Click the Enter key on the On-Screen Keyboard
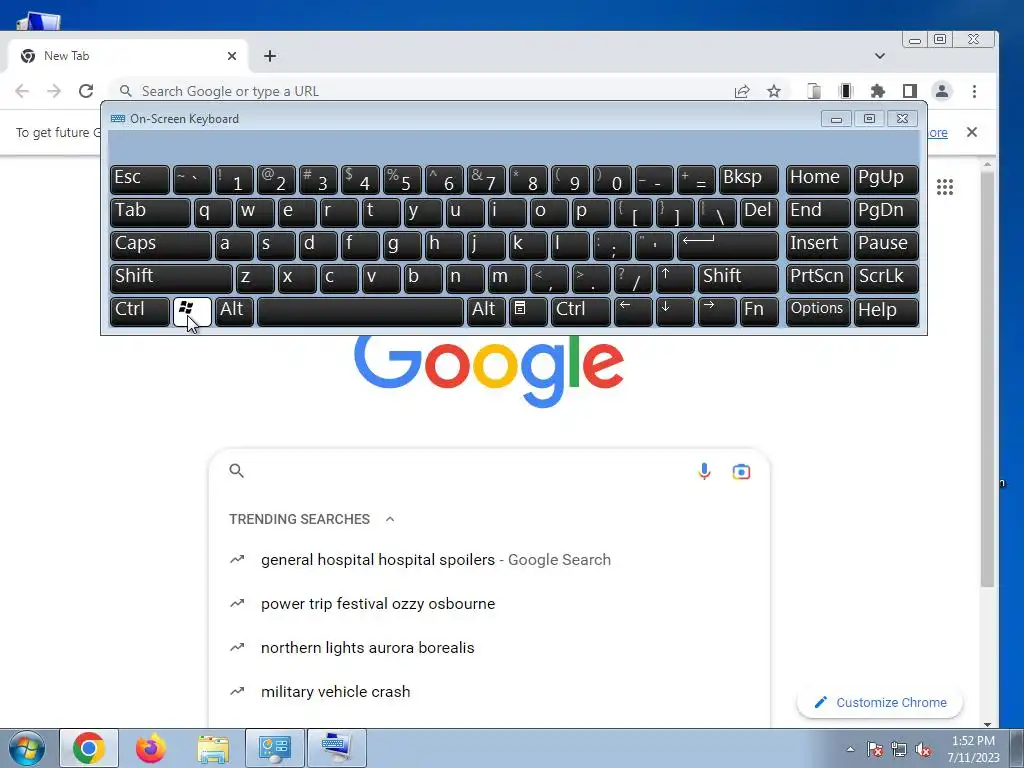This screenshot has width=1024, height=768. (x=728, y=246)
